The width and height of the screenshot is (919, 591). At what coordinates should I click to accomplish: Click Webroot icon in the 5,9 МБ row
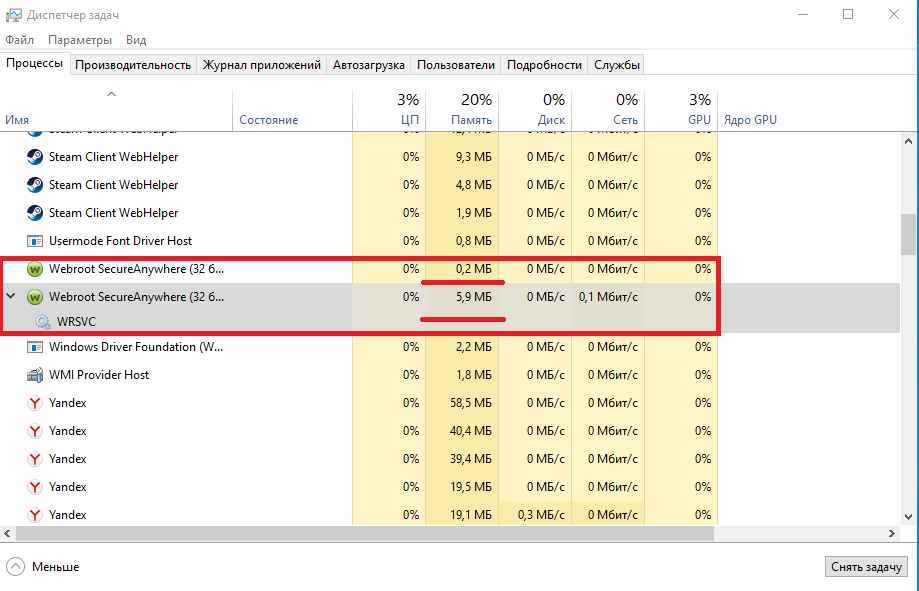click(35, 297)
